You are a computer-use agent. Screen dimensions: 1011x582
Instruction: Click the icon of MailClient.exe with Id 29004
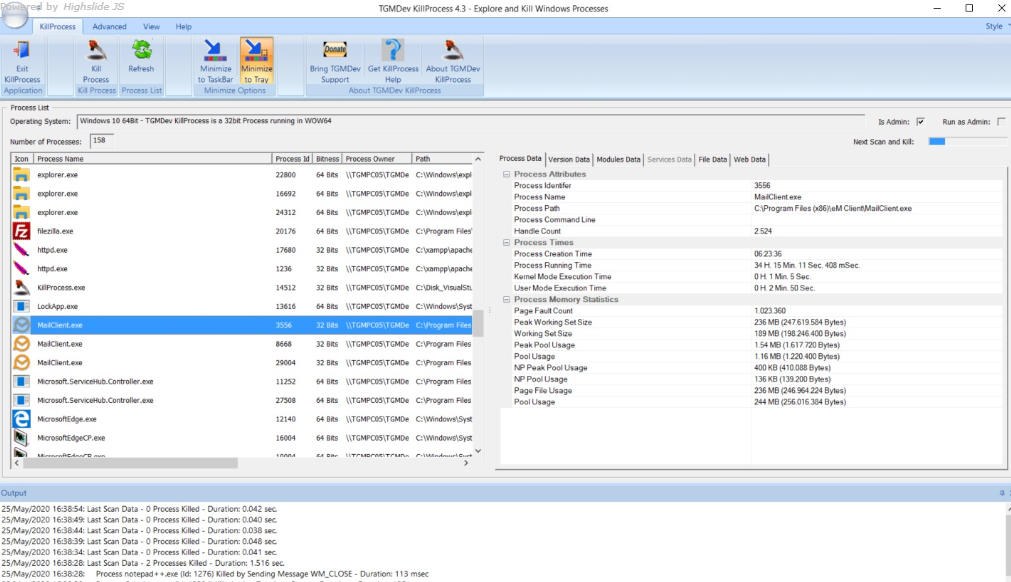pyautogui.click(x=21, y=362)
